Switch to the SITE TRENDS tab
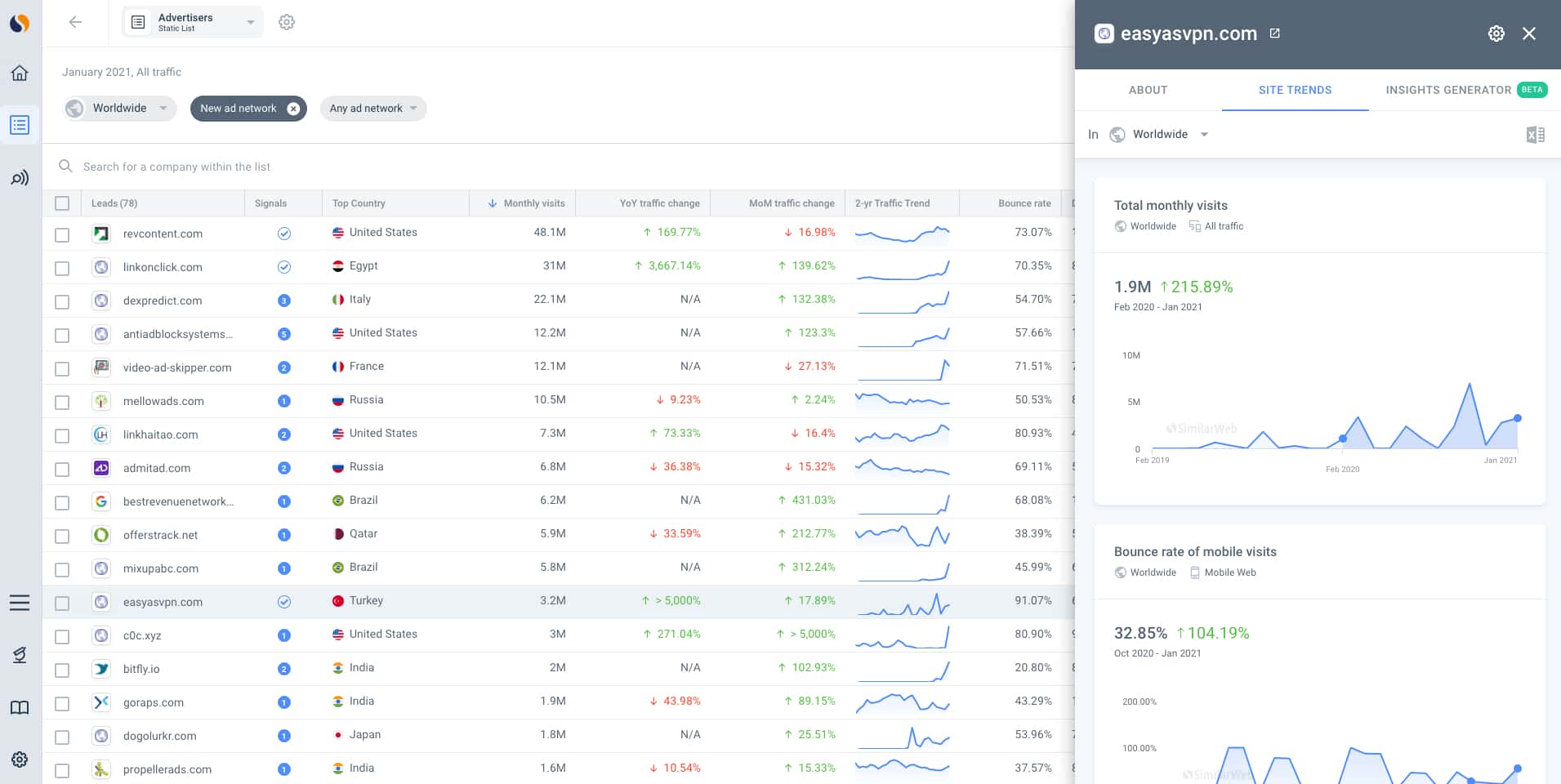Image resolution: width=1561 pixels, height=784 pixels. pos(1295,90)
